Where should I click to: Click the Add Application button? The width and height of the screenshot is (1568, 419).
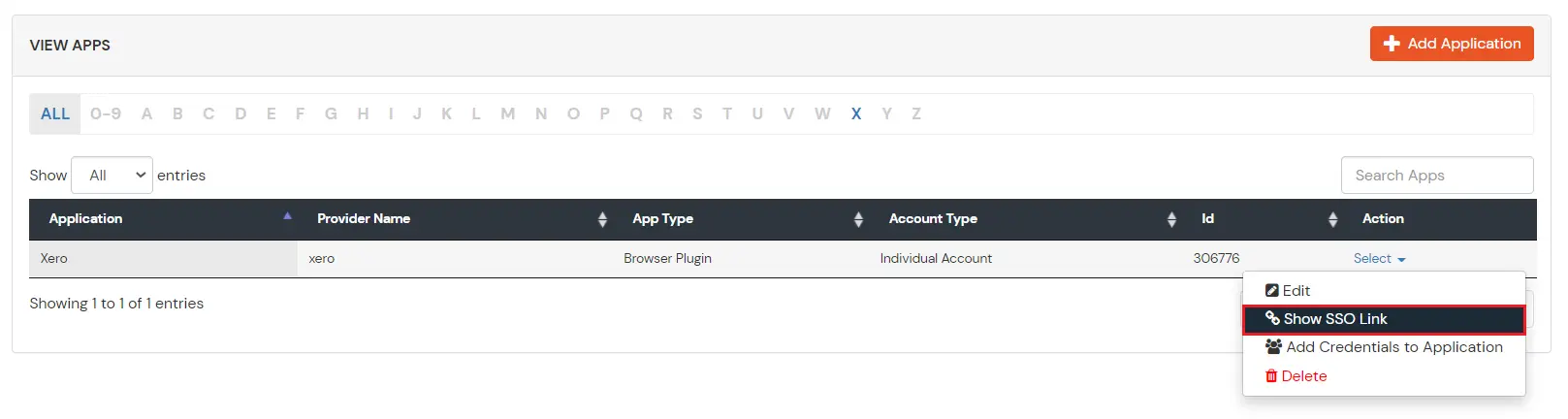1452,44
